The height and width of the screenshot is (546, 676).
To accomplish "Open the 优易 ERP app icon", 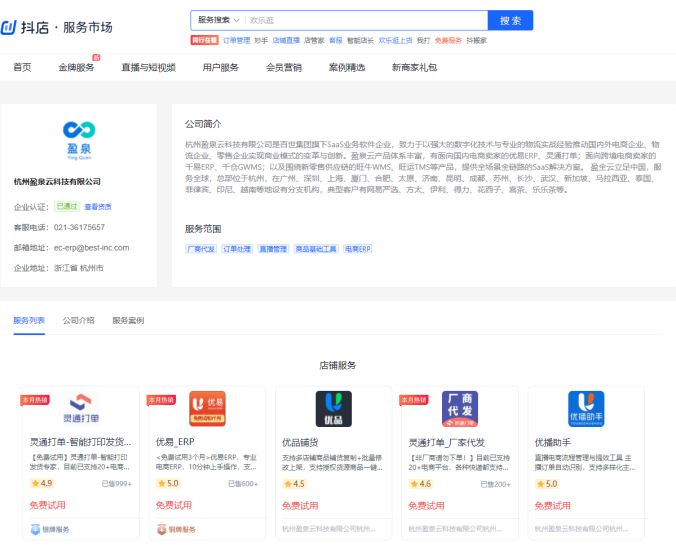I will click(207, 409).
